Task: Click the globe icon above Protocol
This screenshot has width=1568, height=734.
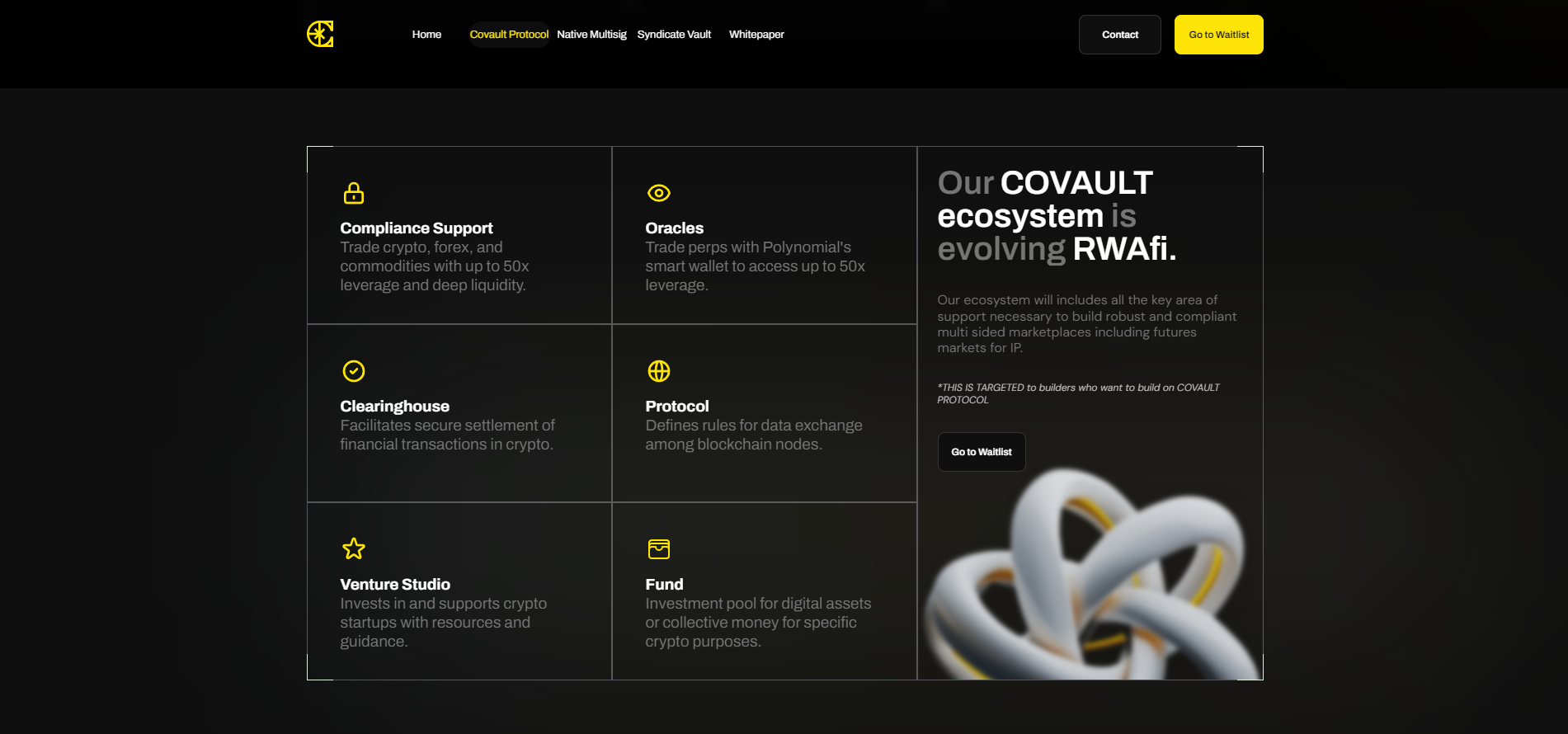Action: [x=659, y=371]
